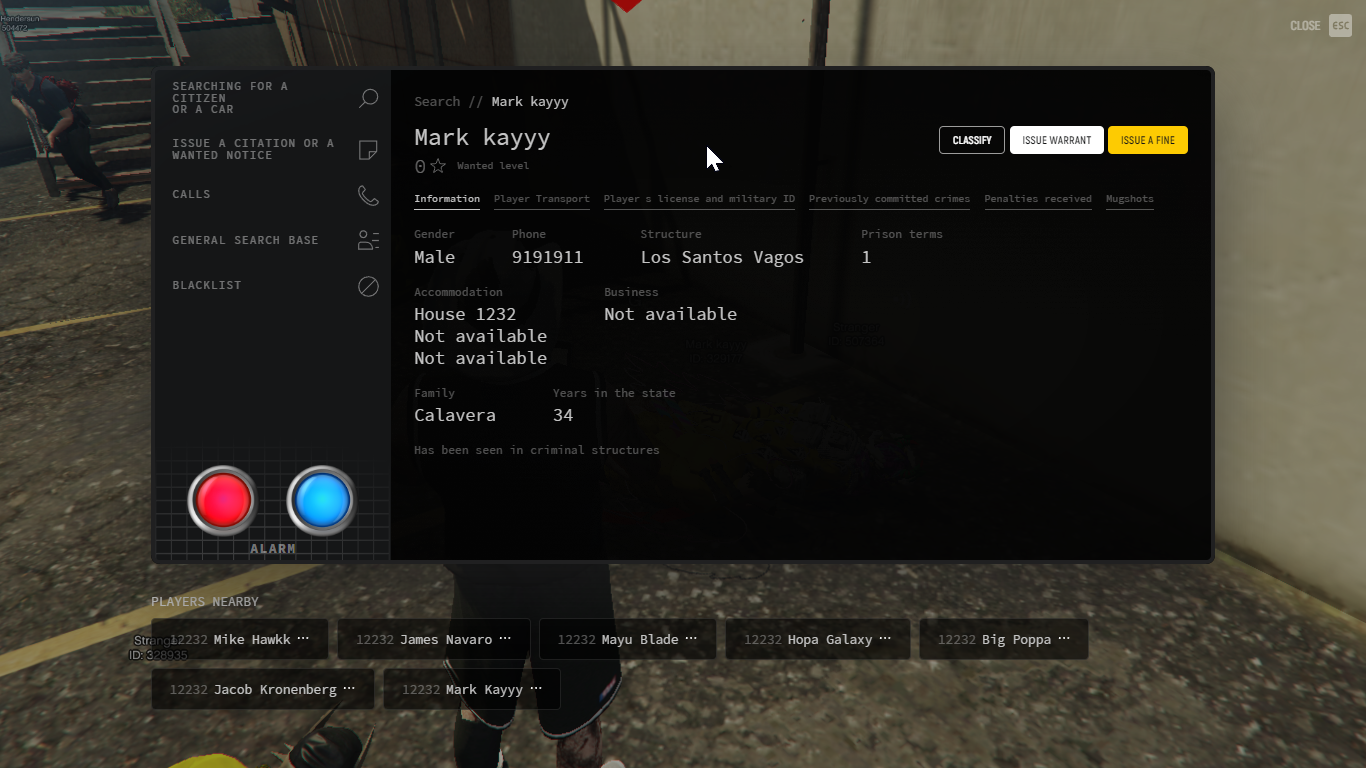Open the Previously committed crimes tab
The height and width of the screenshot is (768, 1366).
pyautogui.click(x=889, y=199)
